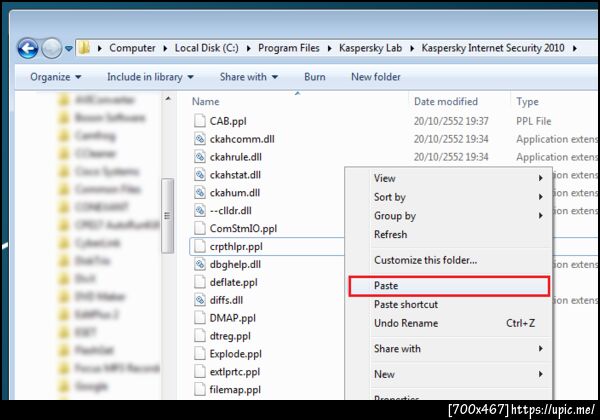
Task: Click Kaspersky Internet Security 2010 breadcrumb
Action: 493,48
